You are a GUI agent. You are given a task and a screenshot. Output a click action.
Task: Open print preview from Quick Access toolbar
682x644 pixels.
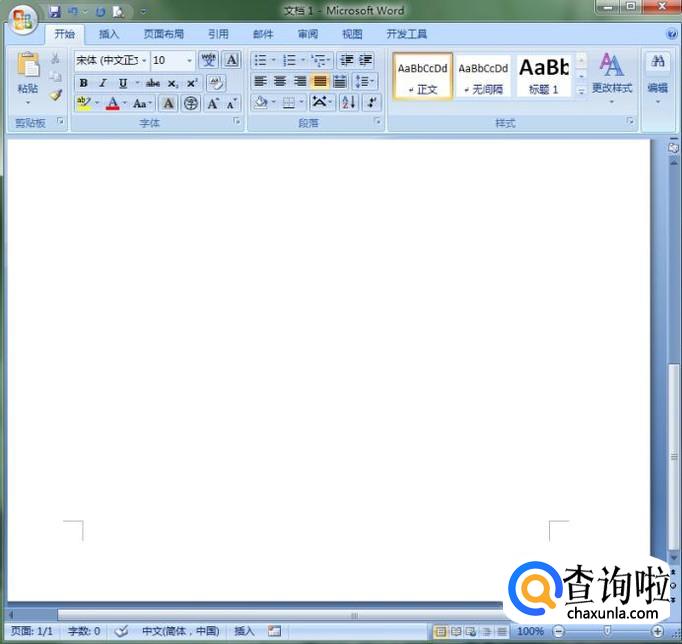tap(118, 12)
